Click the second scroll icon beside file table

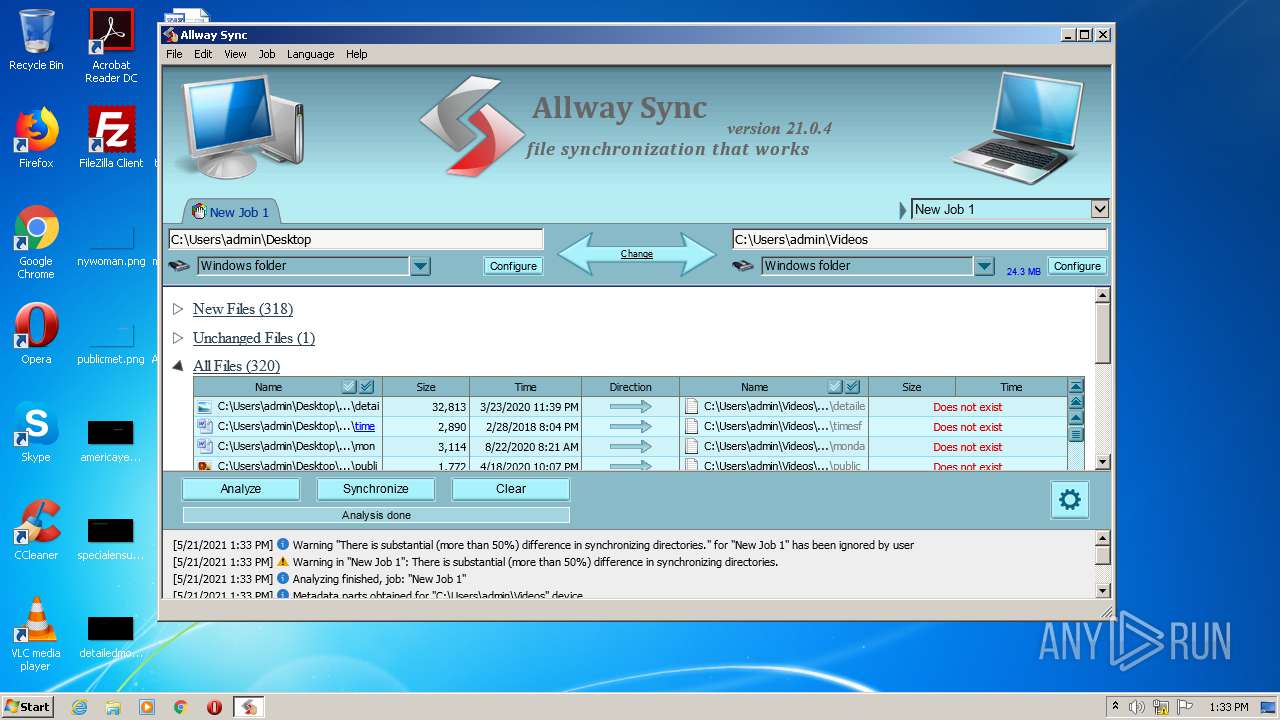point(1076,402)
